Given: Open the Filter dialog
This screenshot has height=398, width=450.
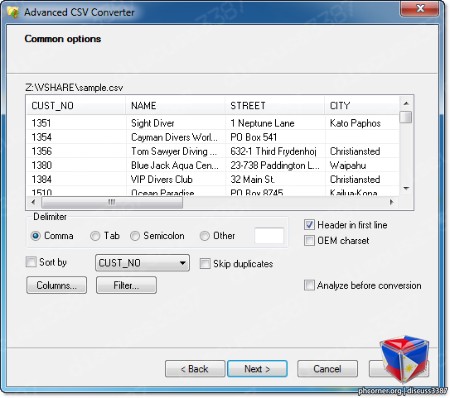Looking at the screenshot, I should 126,285.
